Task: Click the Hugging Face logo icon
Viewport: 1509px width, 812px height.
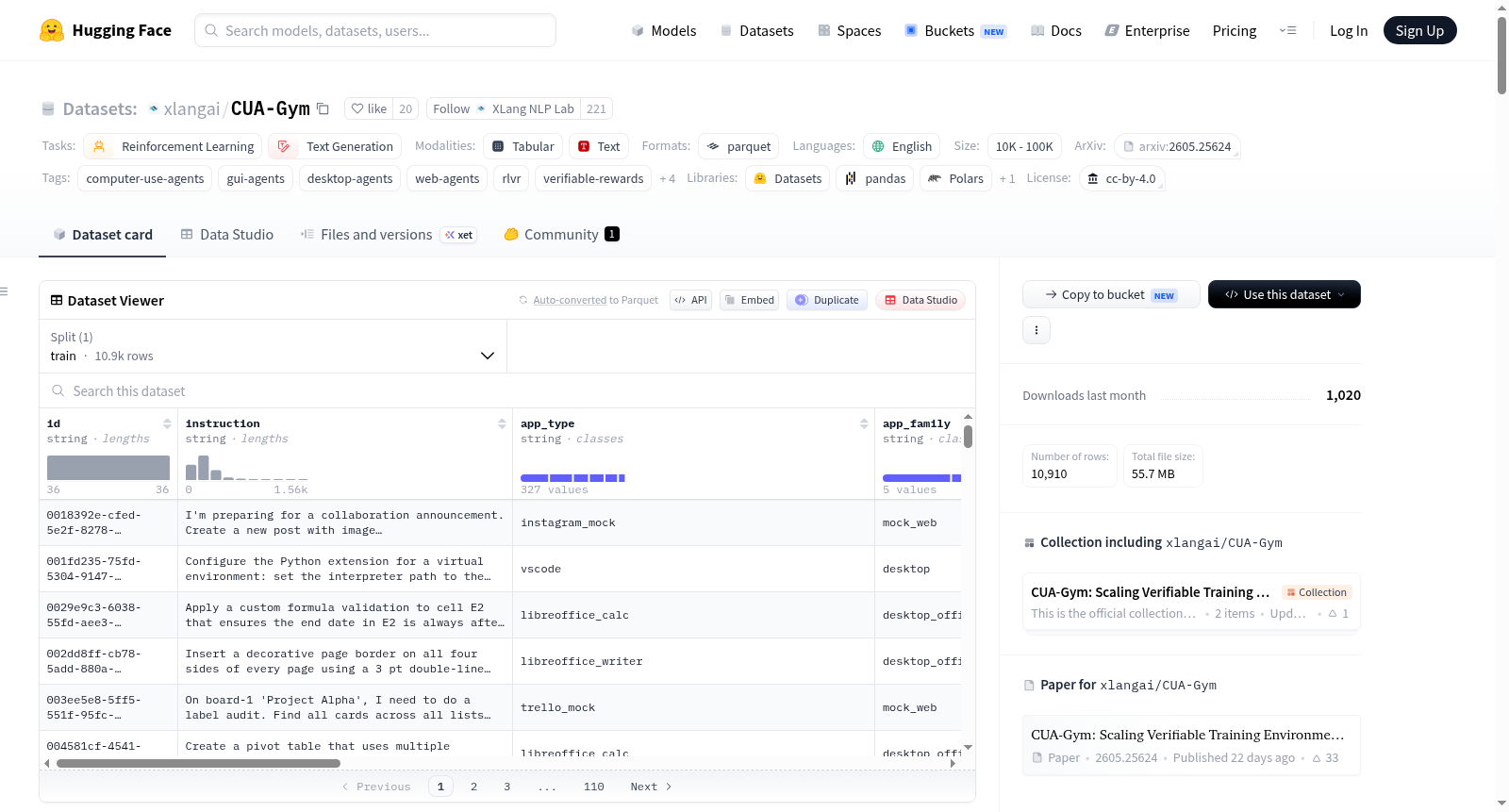Action: tap(52, 30)
